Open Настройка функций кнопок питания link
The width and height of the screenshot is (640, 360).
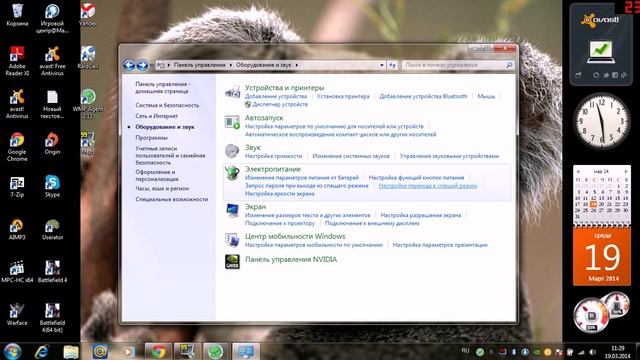click(x=416, y=178)
